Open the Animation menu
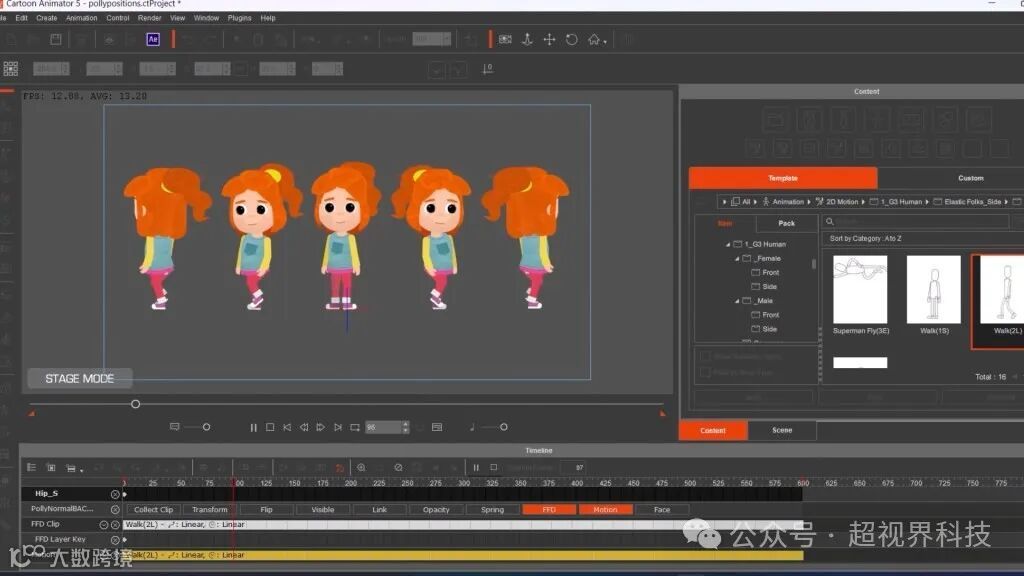 pos(81,18)
